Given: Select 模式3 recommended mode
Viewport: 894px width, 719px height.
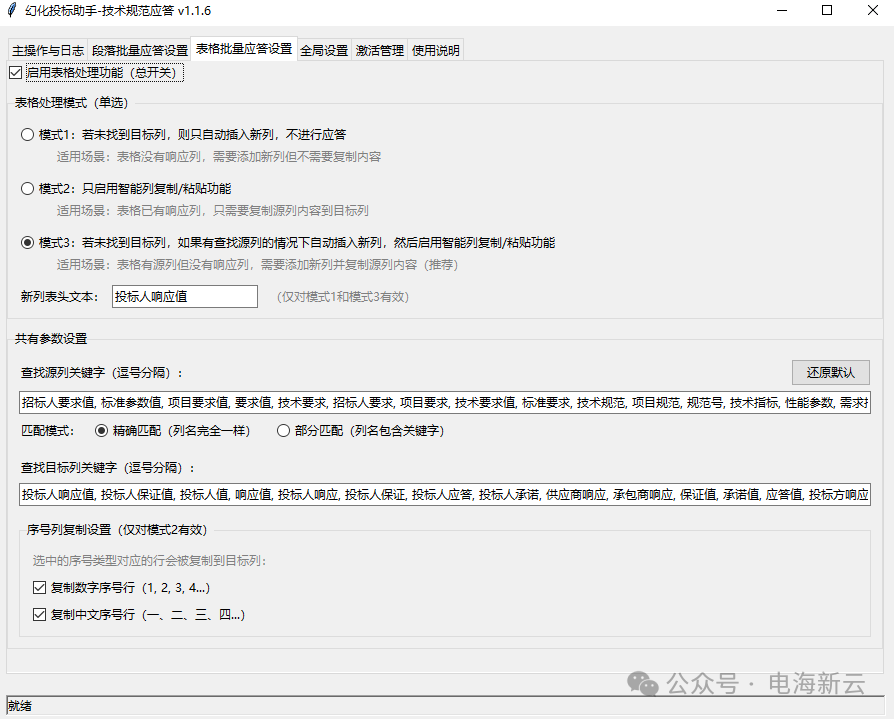Looking at the screenshot, I should [x=27, y=242].
